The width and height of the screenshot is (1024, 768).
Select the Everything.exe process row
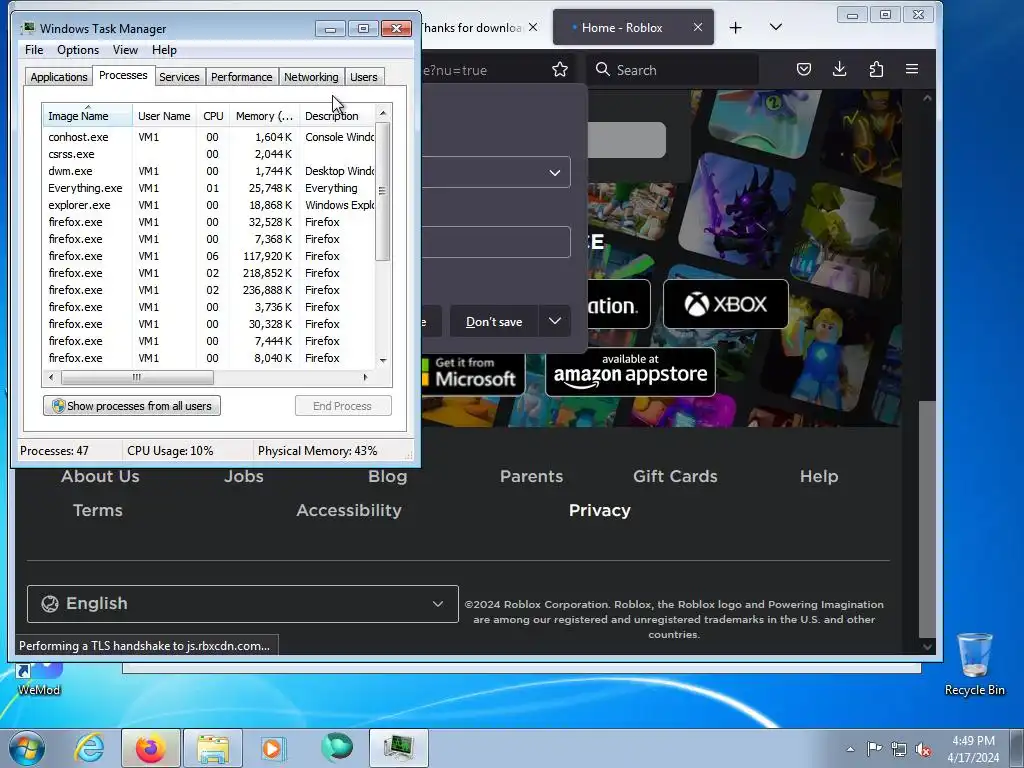pyautogui.click(x=209, y=188)
